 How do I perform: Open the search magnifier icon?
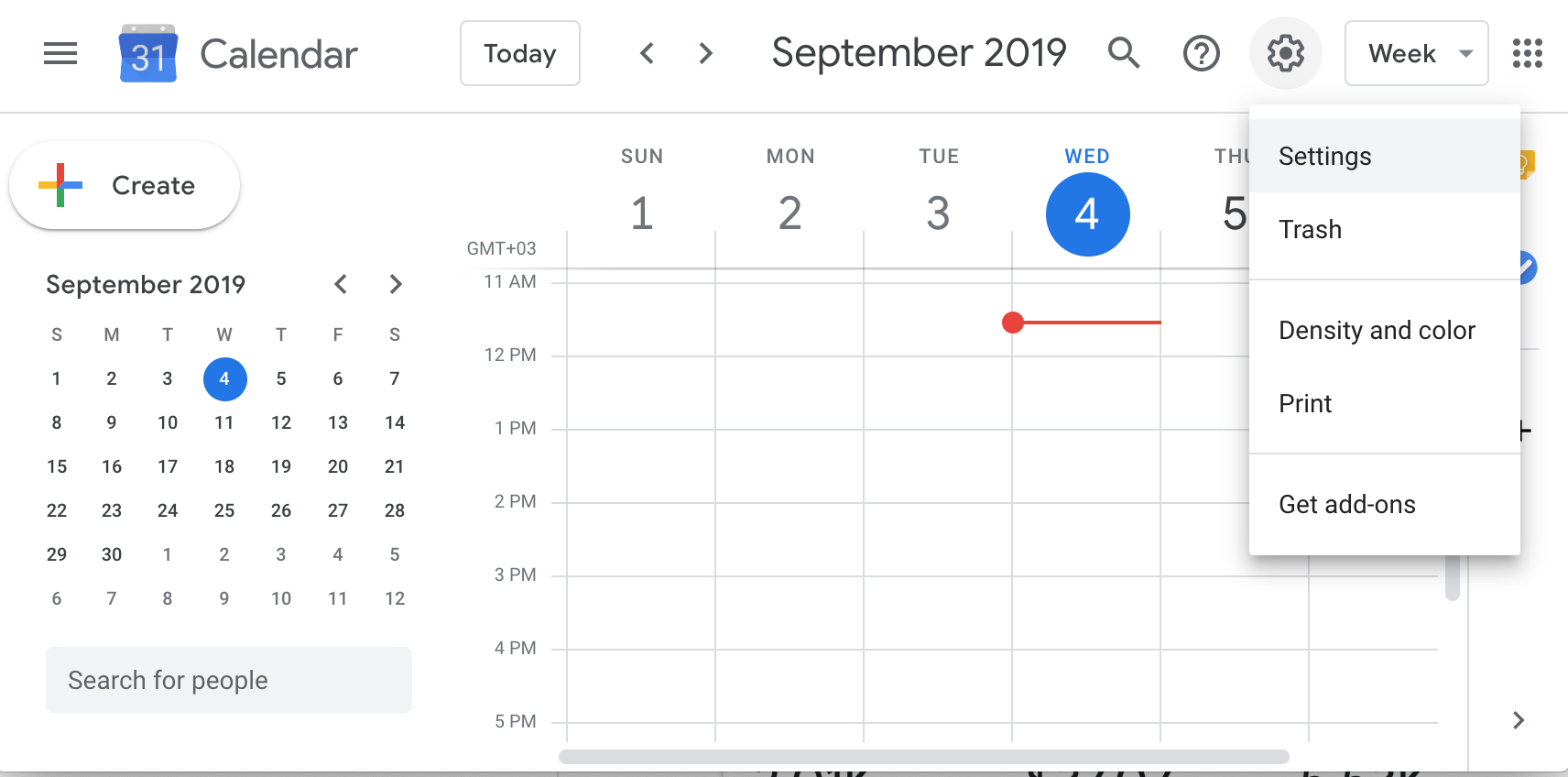point(1123,54)
